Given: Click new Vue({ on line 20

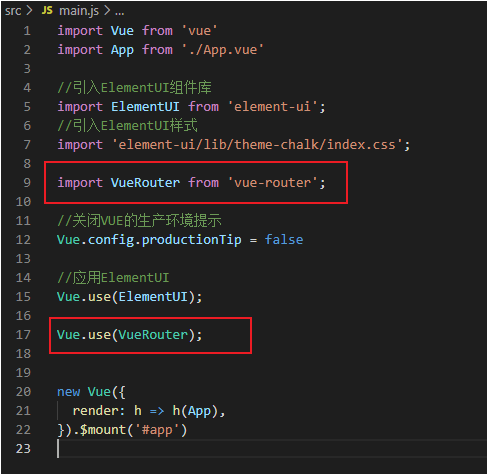Looking at the screenshot, I should click(91, 392).
